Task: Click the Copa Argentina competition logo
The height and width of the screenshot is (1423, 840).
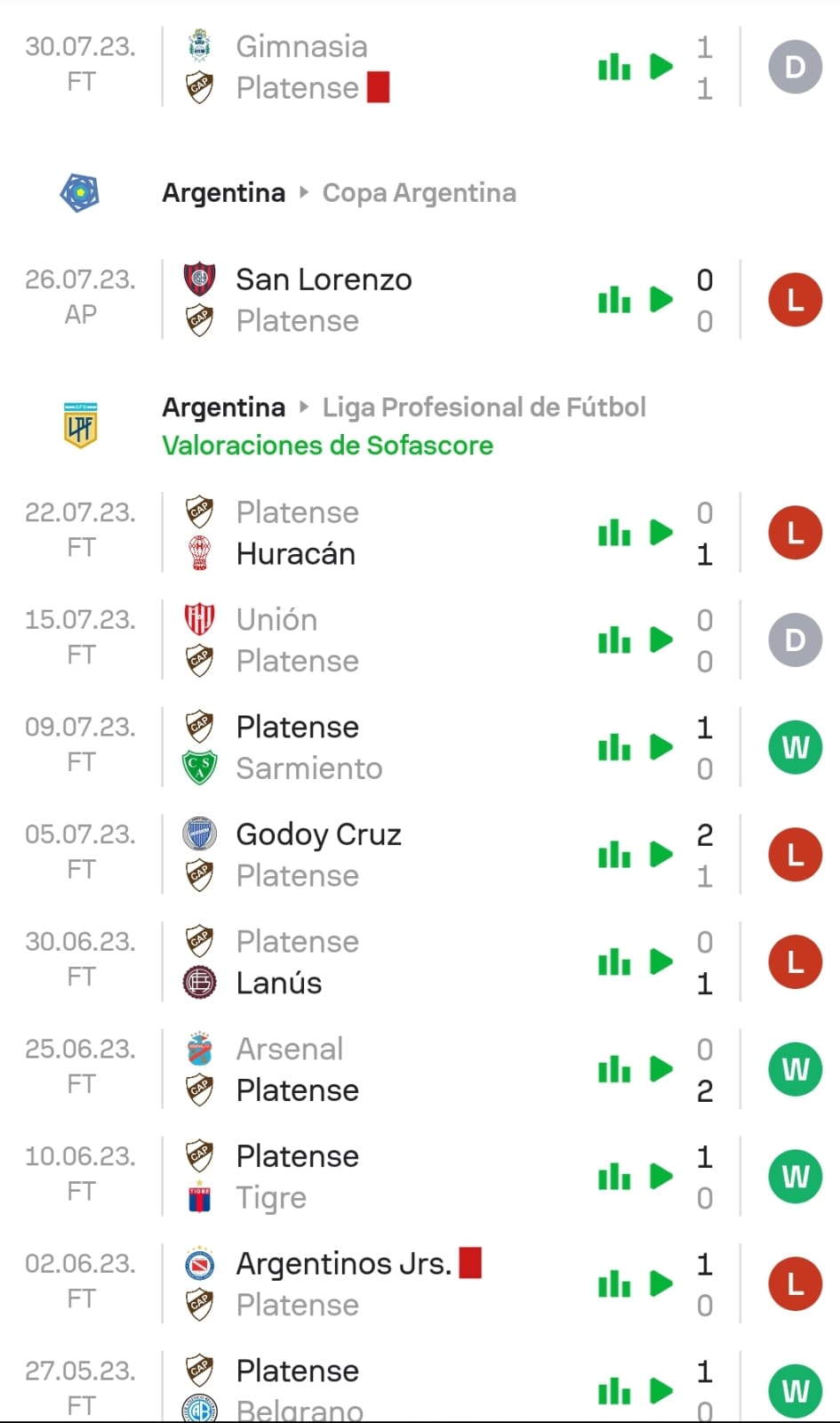Action: [x=79, y=193]
